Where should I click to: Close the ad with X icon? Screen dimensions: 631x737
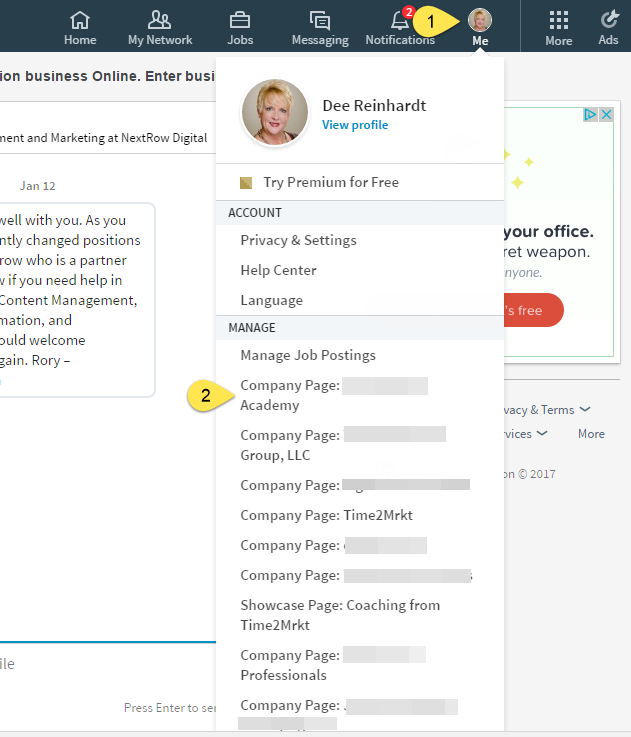(607, 114)
